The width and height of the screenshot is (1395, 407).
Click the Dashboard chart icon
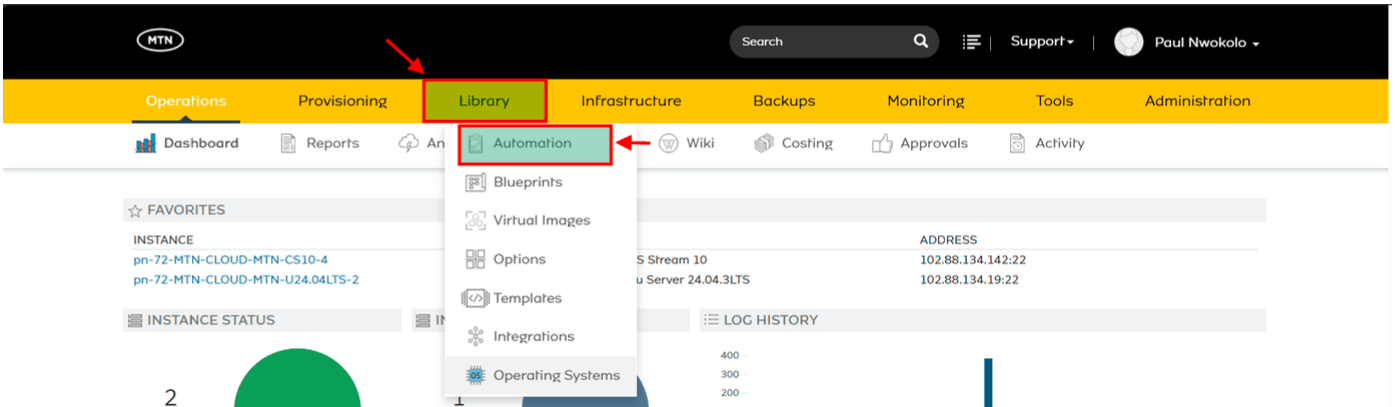(146, 143)
